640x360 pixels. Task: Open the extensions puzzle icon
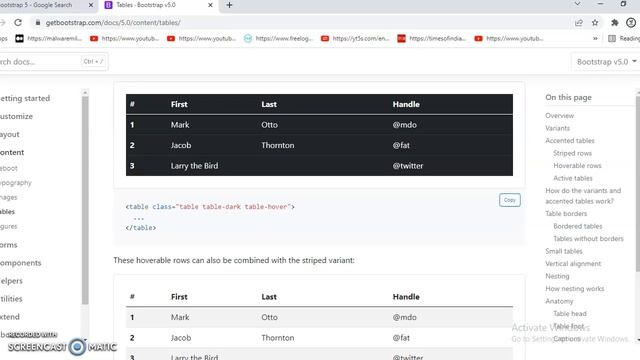pyautogui.click(x=615, y=23)
